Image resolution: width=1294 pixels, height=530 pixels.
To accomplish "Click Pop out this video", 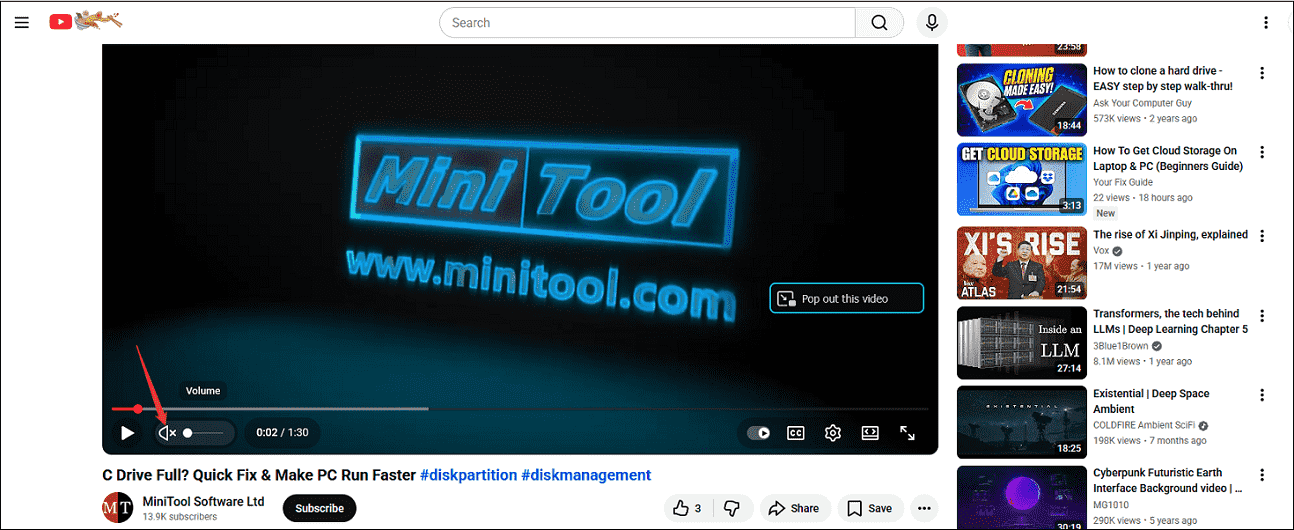I will point(846,298).
